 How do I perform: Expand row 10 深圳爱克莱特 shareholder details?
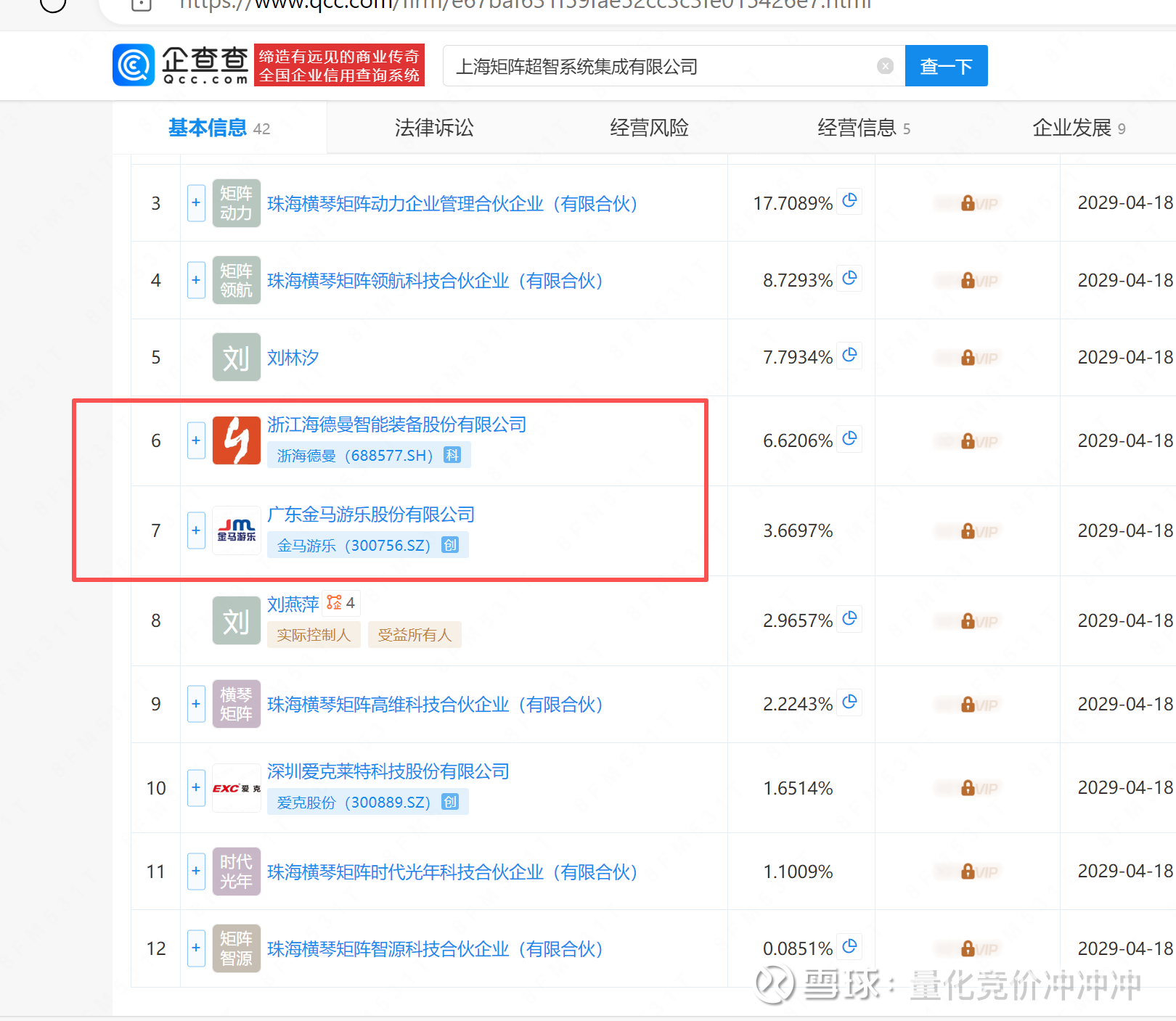[x=196, y=787]
